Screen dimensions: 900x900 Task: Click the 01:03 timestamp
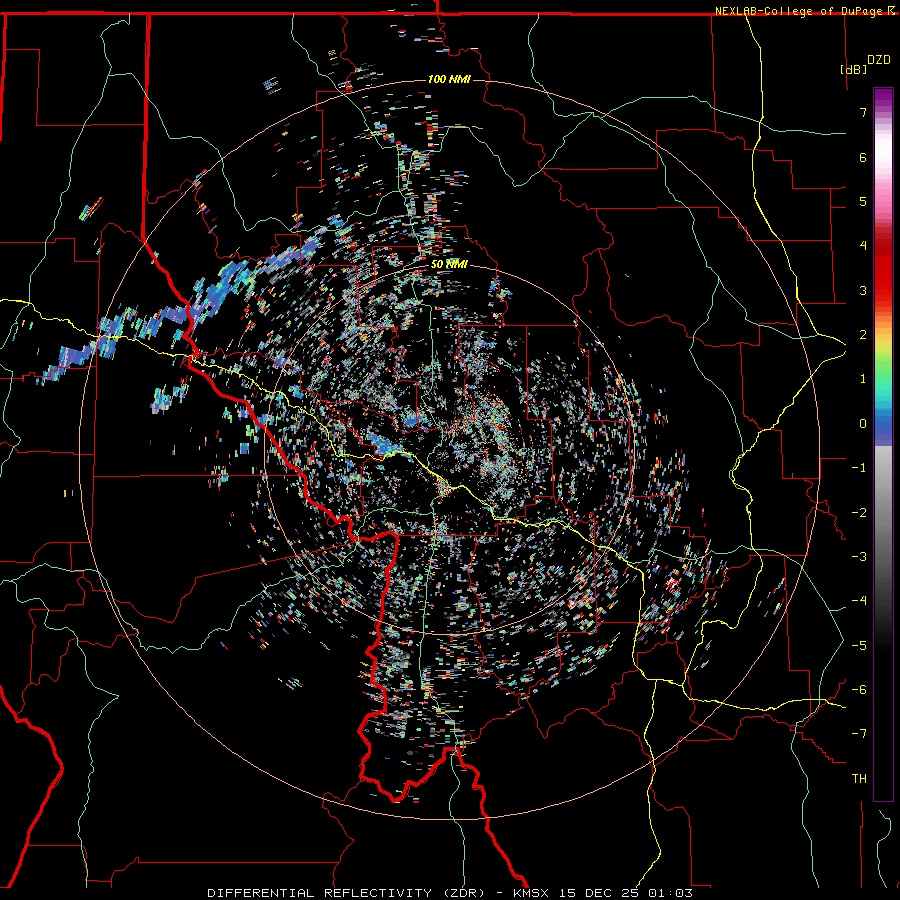pos(670,893)
